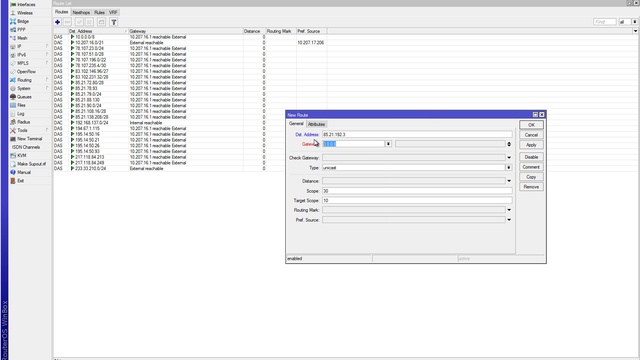Expand the Check Gateway option

pos(509,158)
